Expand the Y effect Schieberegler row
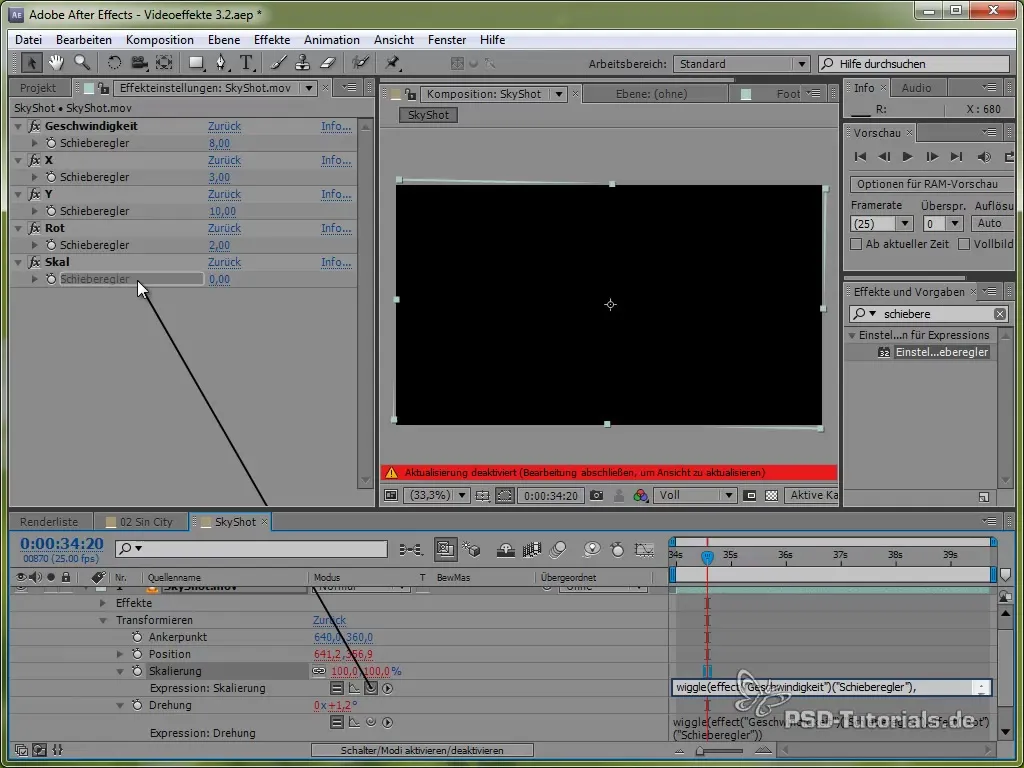Viewport: 1024px width, 768px height. point(35,211)
